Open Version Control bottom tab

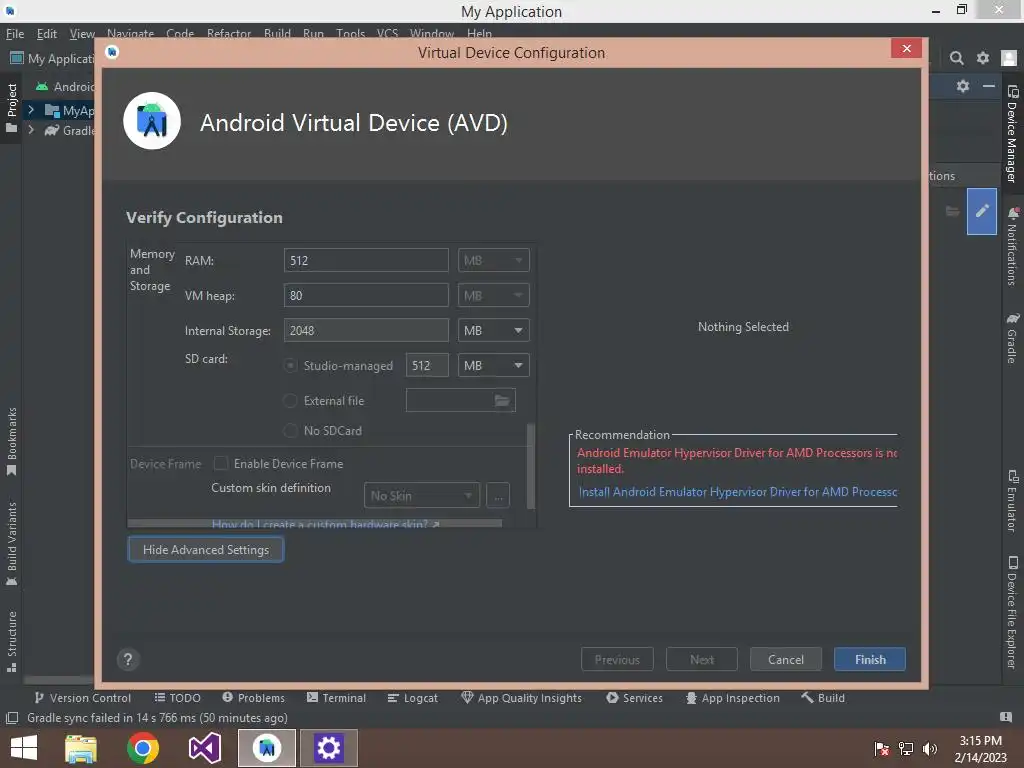tap(83, 698)
